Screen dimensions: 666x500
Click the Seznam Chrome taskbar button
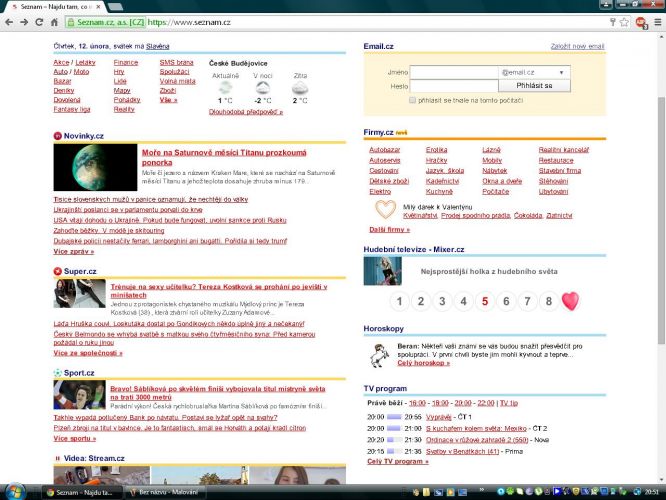(x=82, y=492)
